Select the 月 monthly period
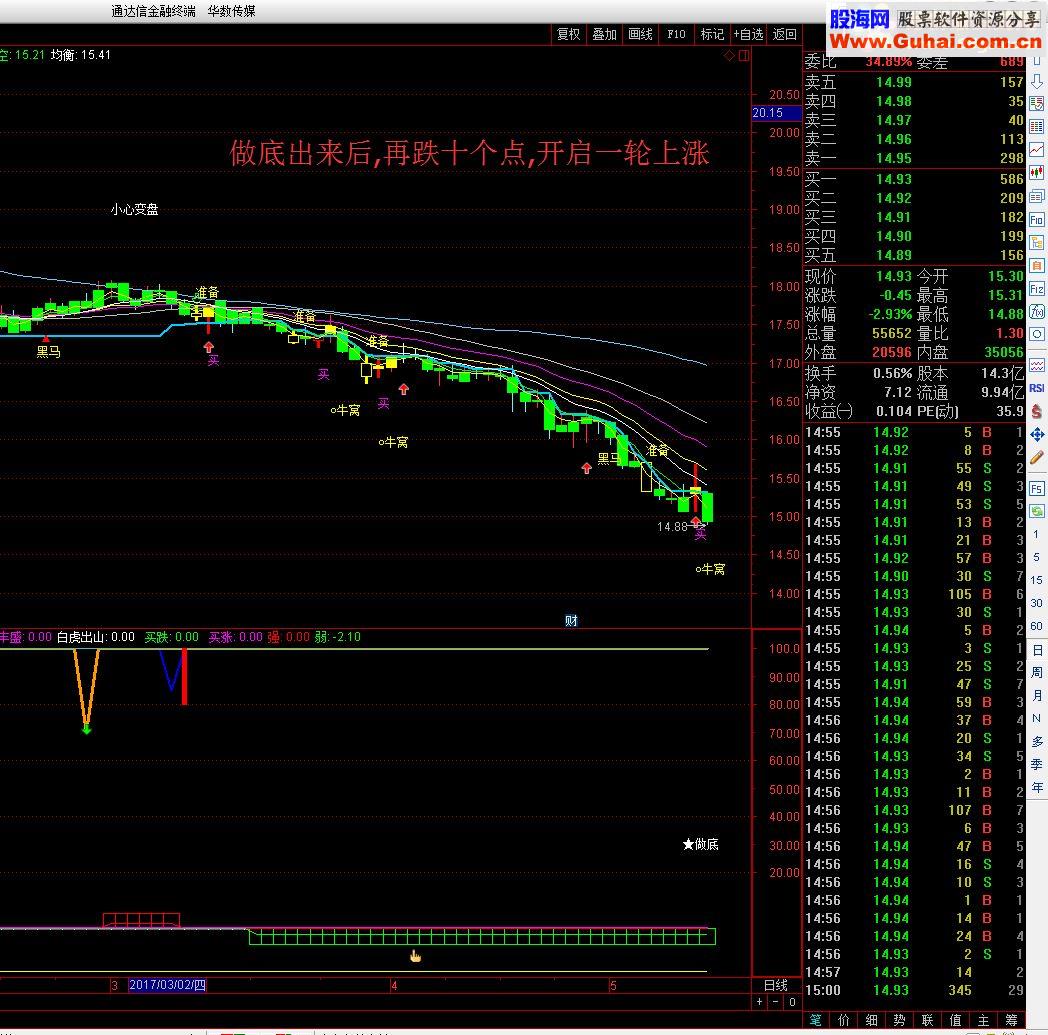The width and height of the screenshot is (1048, 1035). click(1037, 696)
